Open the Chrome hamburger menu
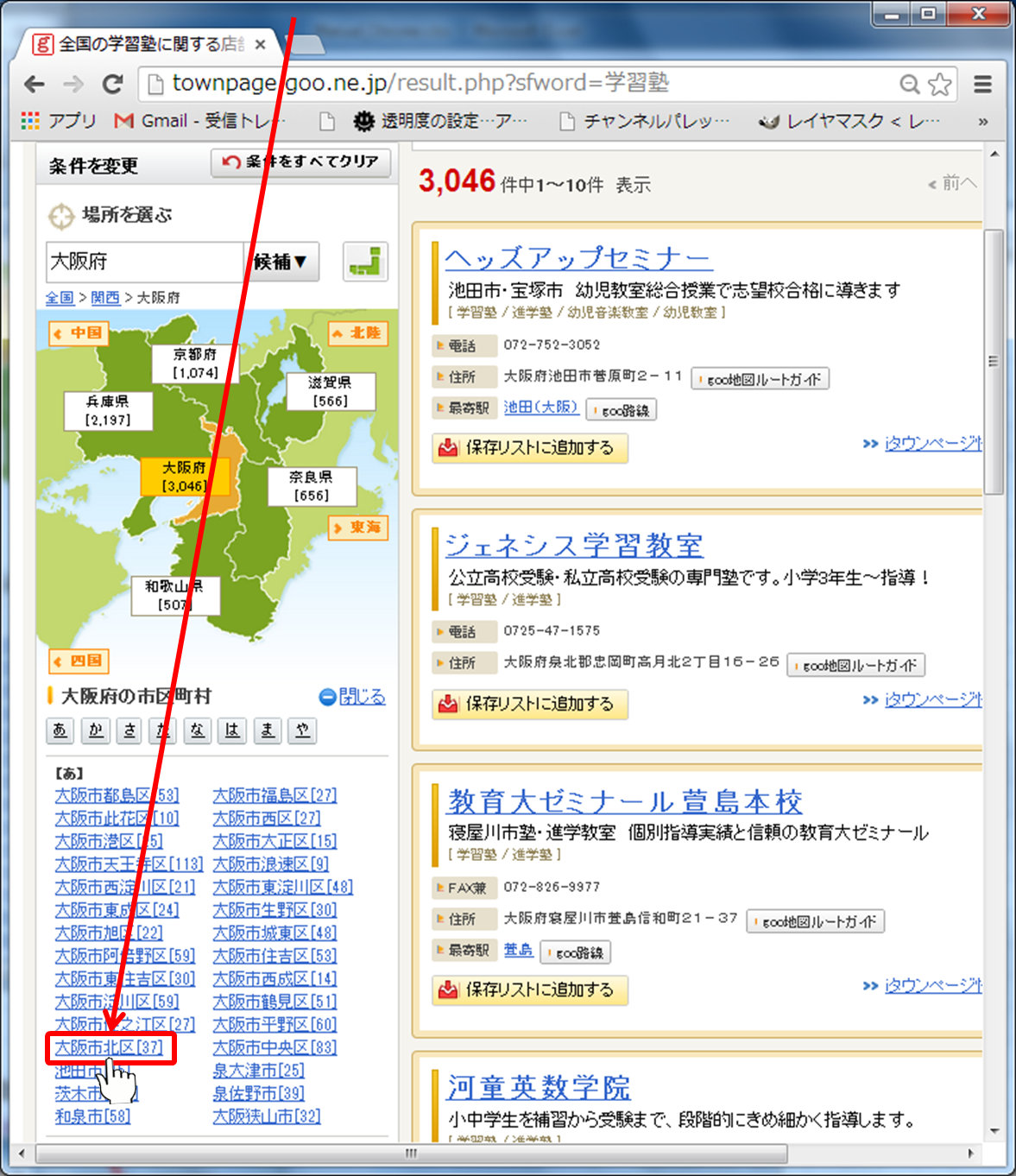Viewport: 1016px width, 1176px height. point(982,84)
